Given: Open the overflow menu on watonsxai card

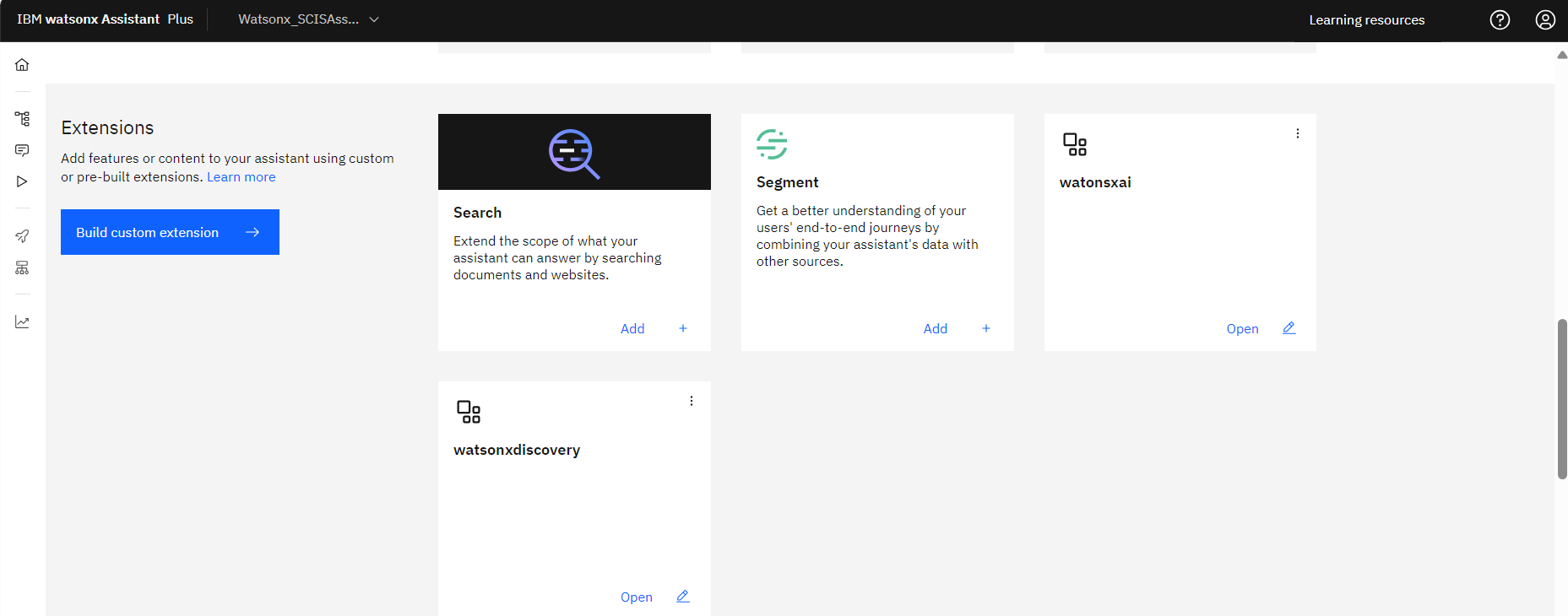Looking at the screenshot, I should (x=1298, y=133).
